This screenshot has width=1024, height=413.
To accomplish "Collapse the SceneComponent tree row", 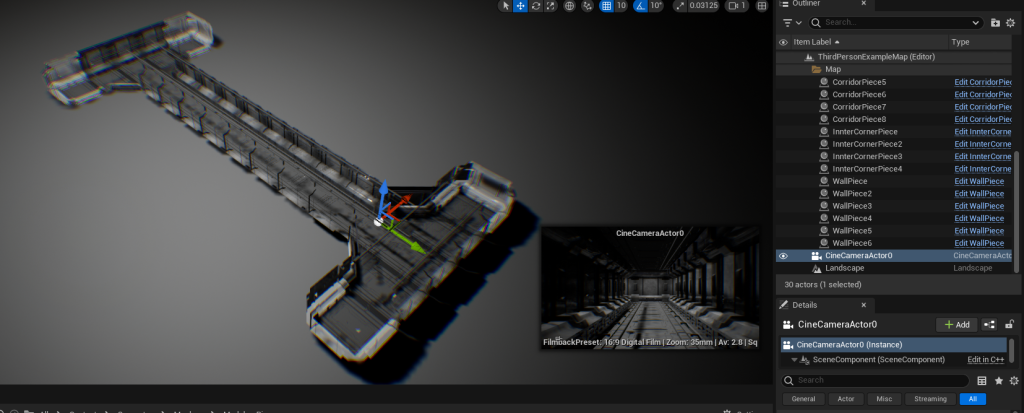I will coord(794,360).
